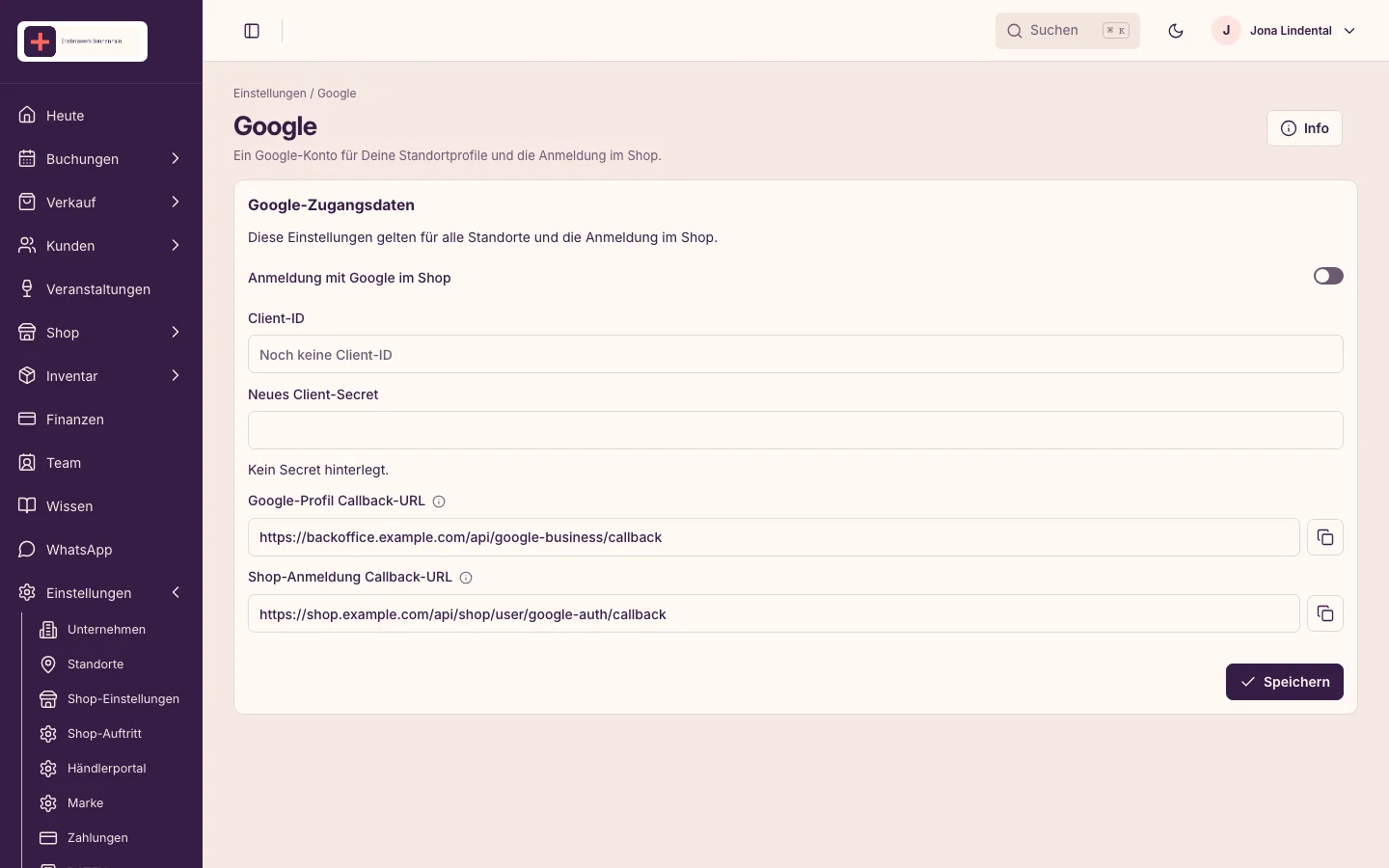This screenshot has height=868, width=1389.
Task: Switch to dark mode moon icon
Action: click(1176, 31)
